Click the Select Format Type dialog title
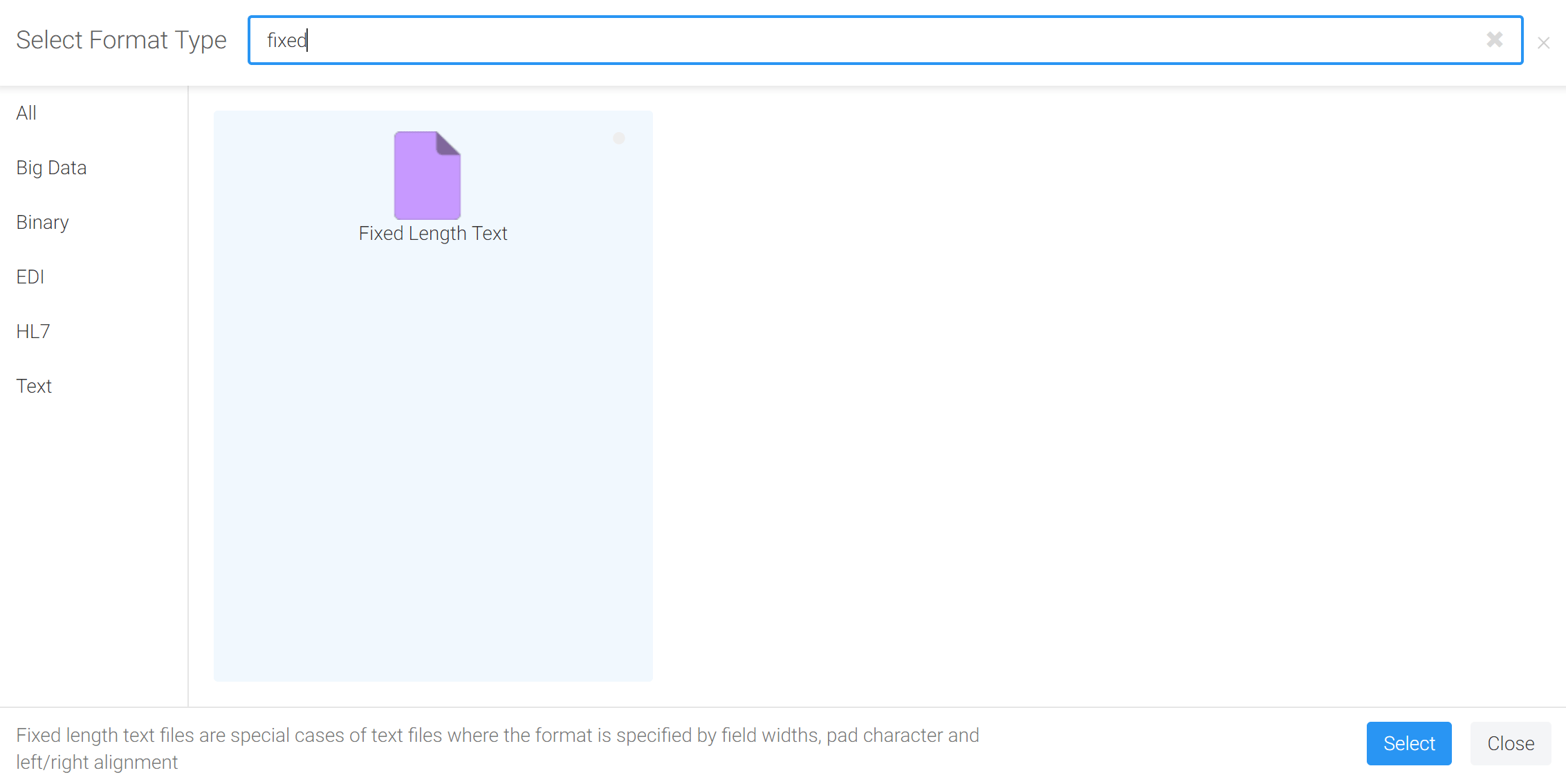This screenshot has height=784, width=1566. pos(122,40)
